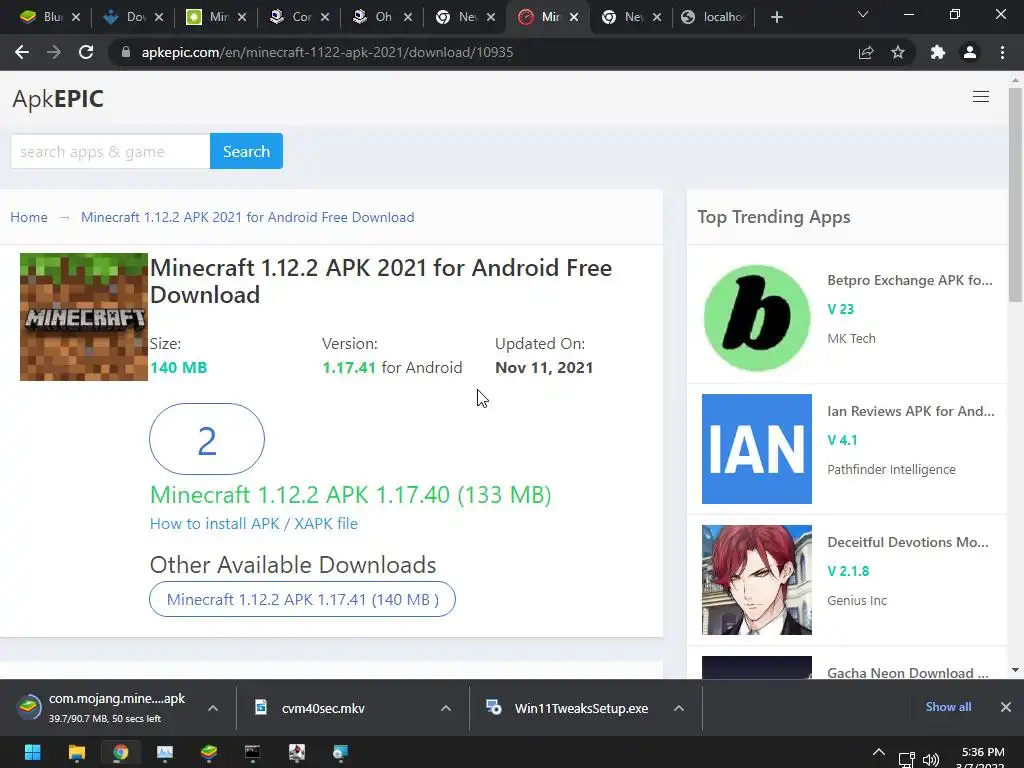Open the ApkEPIC hamburger menu
The width and height of the screenshot is (1024, 768).
click(x=980, y=97)
